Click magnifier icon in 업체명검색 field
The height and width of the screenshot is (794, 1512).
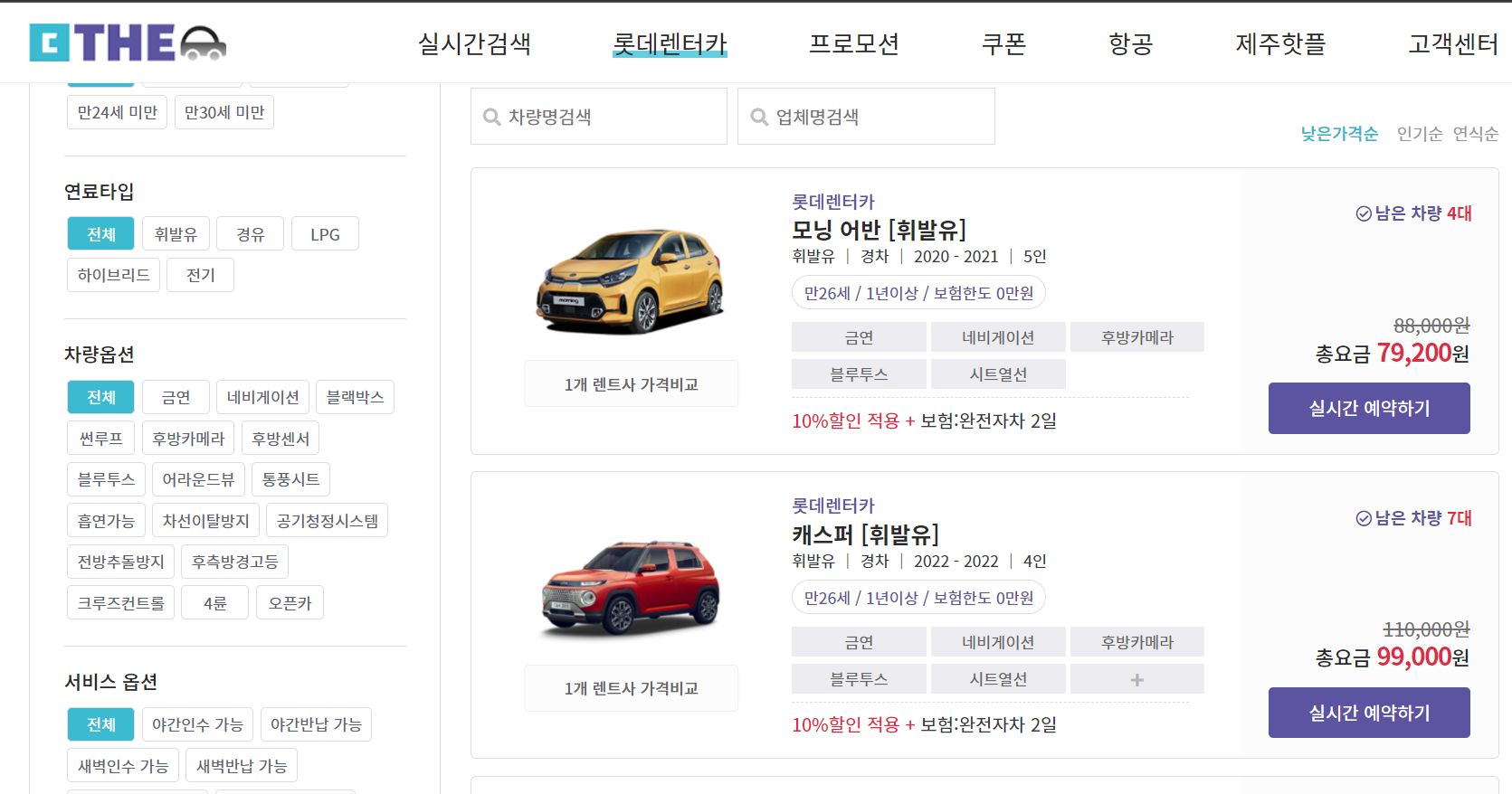(759, 117)
